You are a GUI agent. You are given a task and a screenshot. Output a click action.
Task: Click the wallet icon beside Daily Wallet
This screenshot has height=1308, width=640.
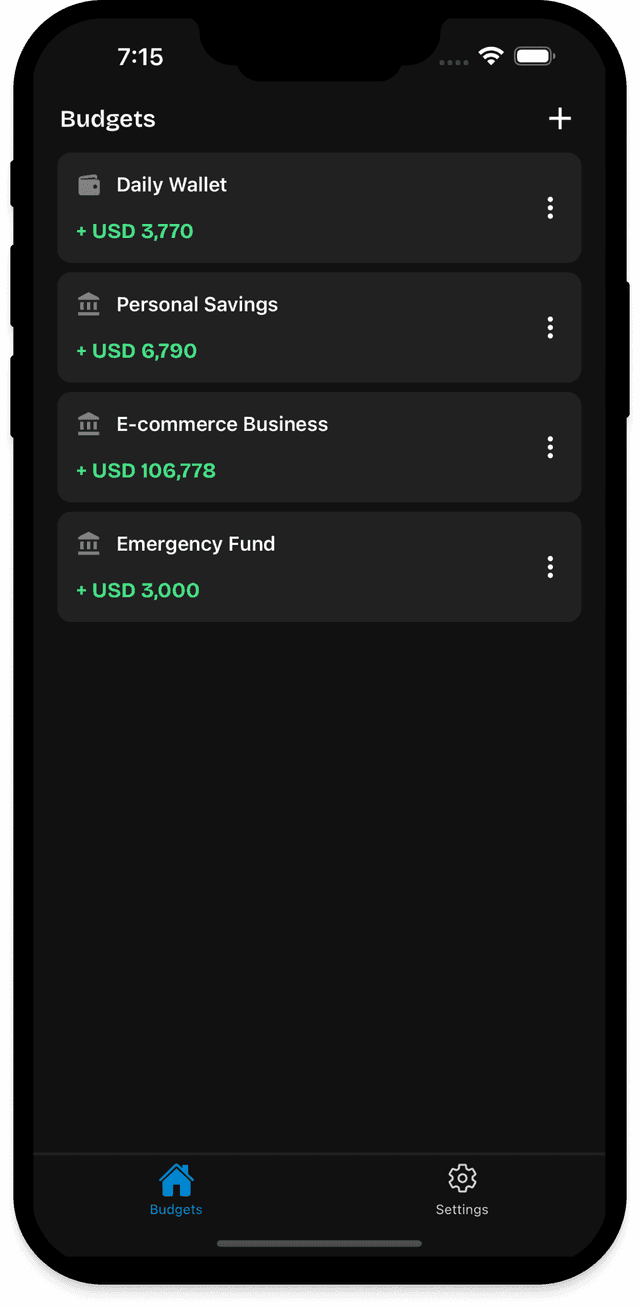tap(89, 184)
